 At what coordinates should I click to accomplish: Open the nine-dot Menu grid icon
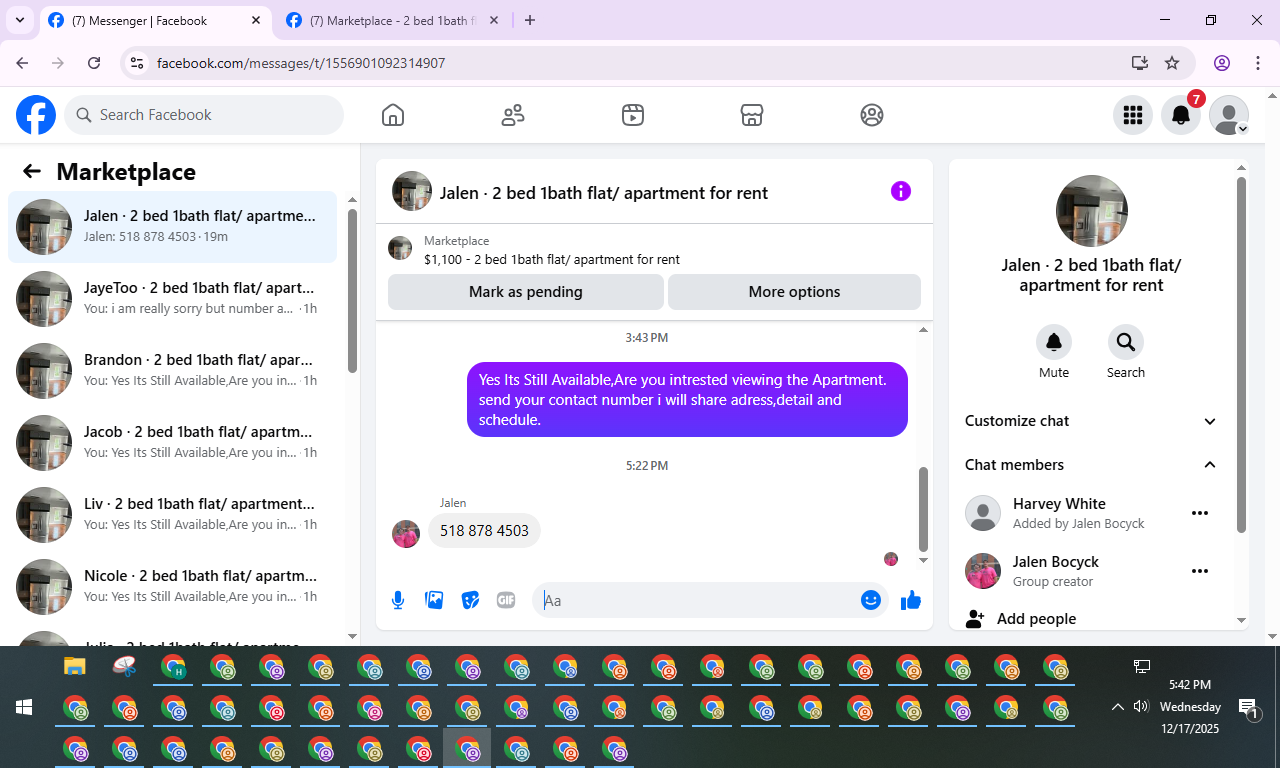tap(1133, 115)
